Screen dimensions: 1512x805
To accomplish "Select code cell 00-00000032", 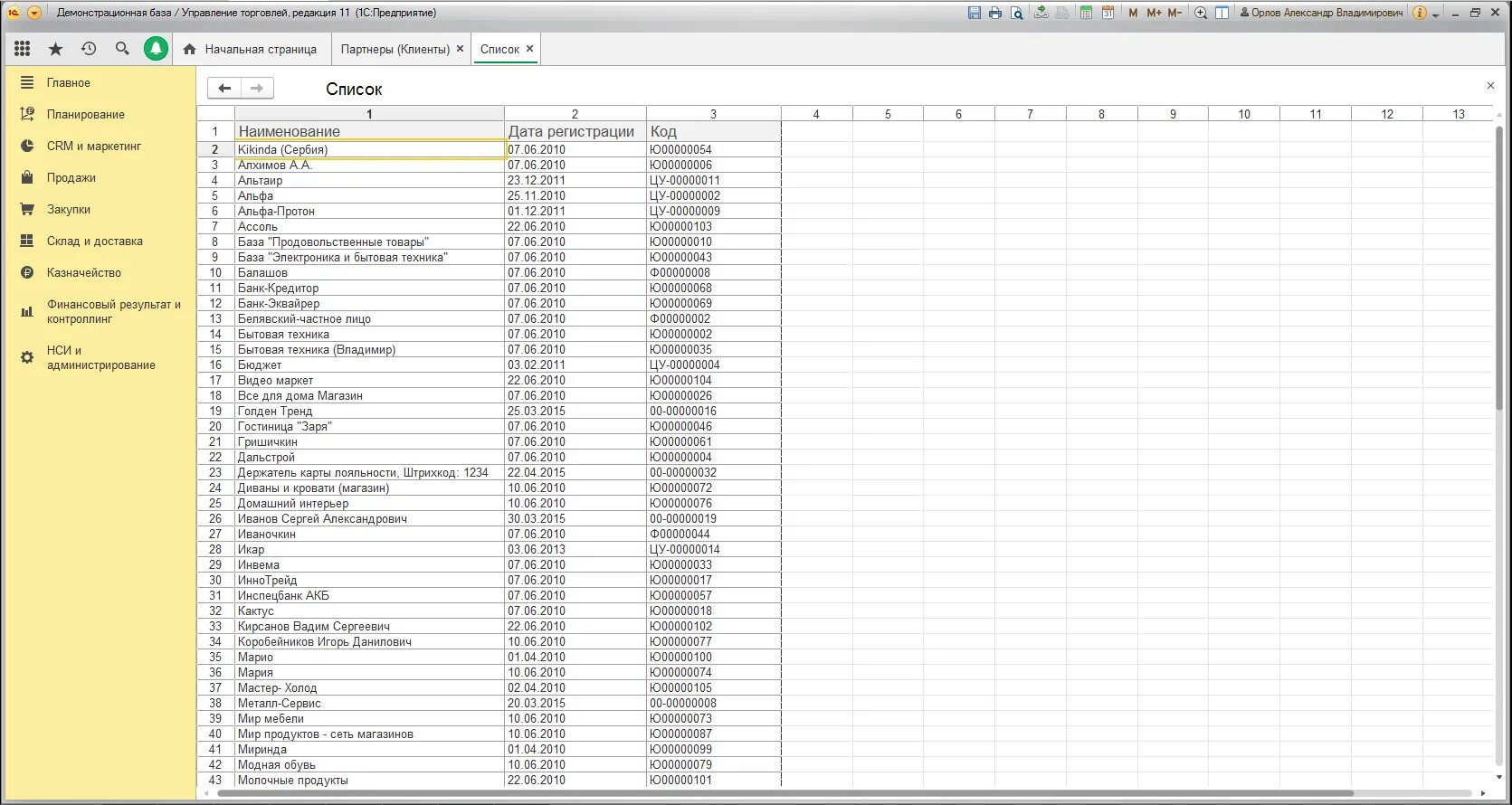I will [x=713, y=472].
